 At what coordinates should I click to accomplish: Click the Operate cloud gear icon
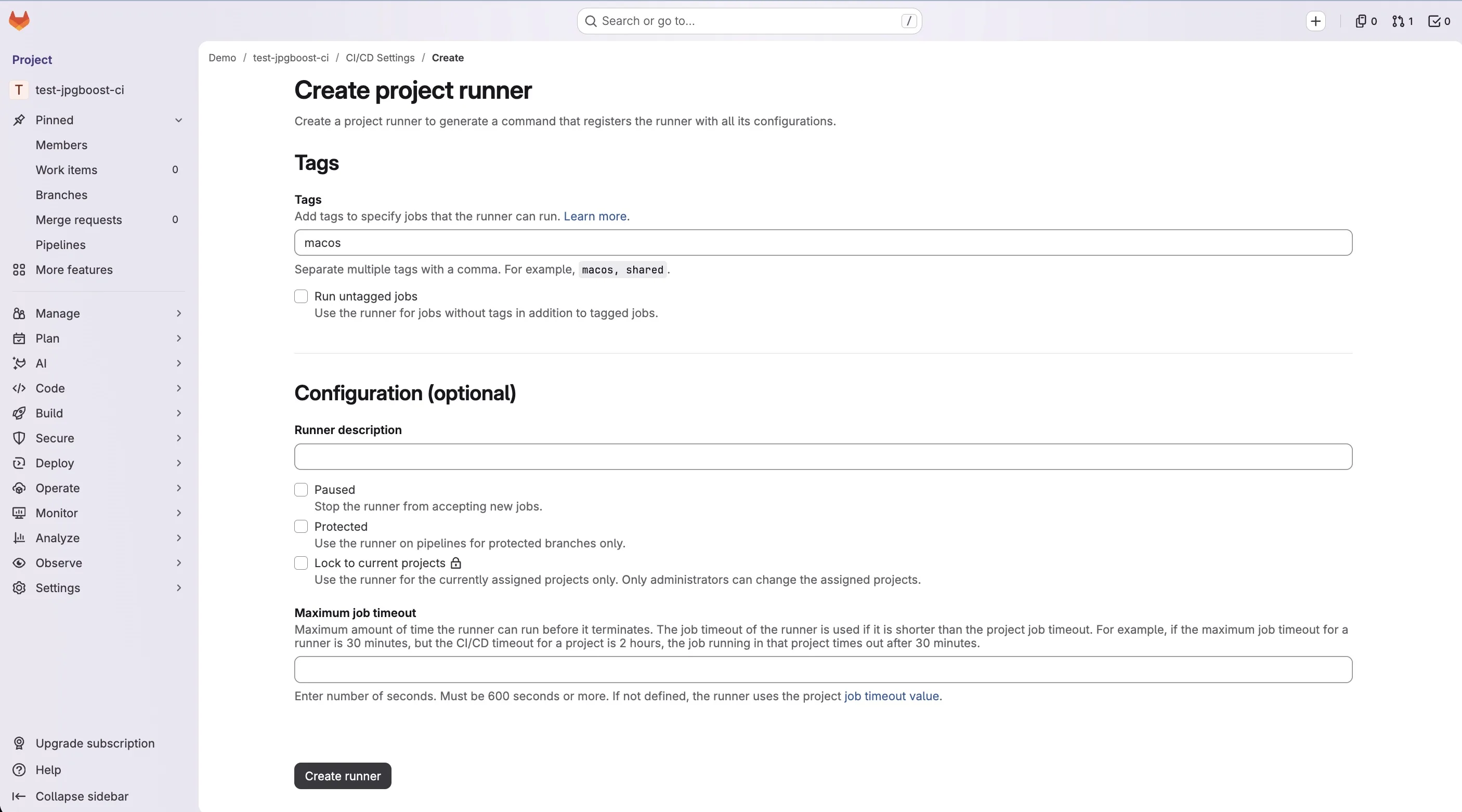coord(19,488)
